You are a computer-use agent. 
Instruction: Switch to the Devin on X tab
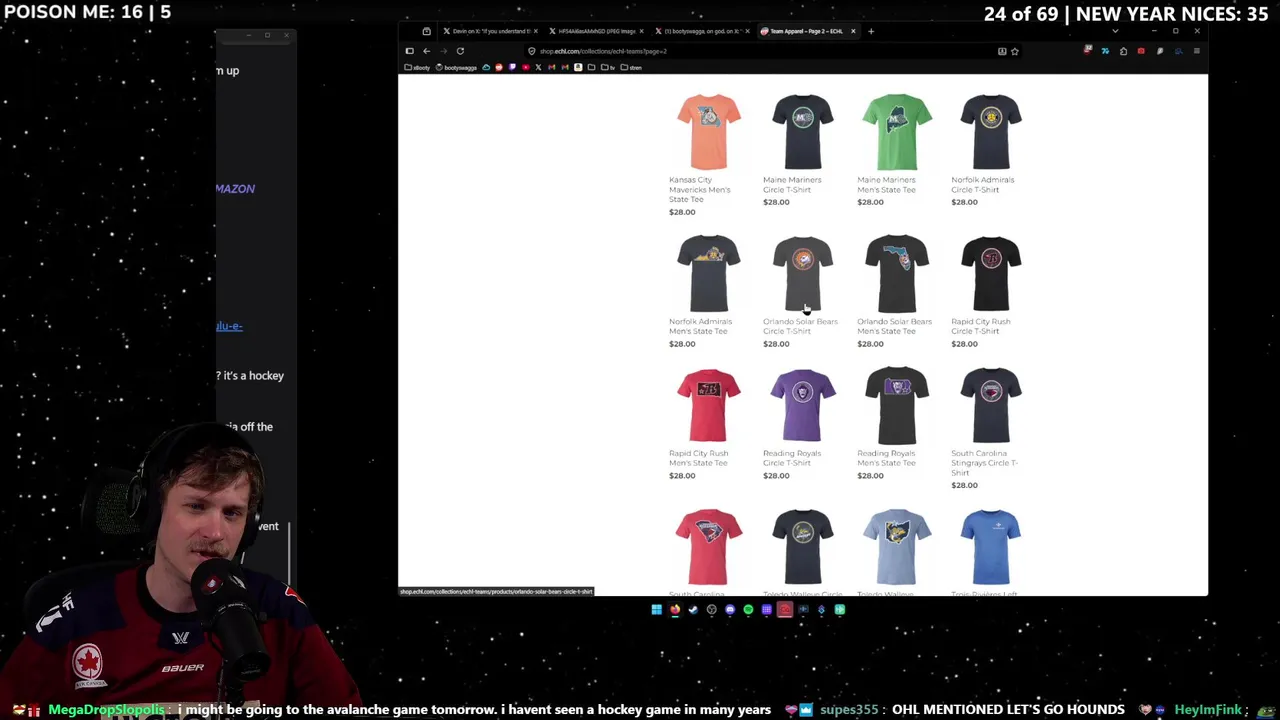(x=491, y=31)
